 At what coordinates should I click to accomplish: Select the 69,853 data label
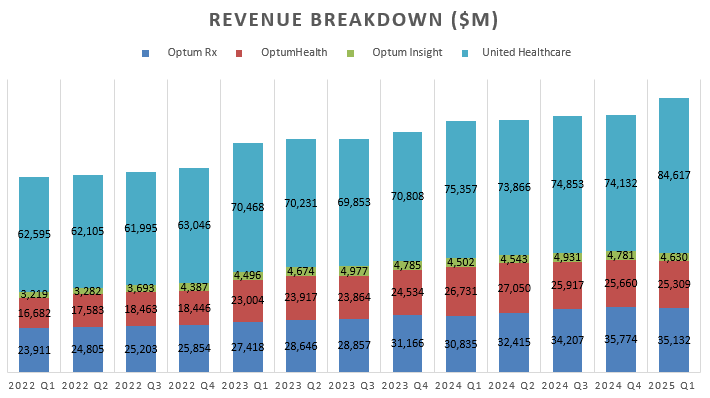[354, 202]
